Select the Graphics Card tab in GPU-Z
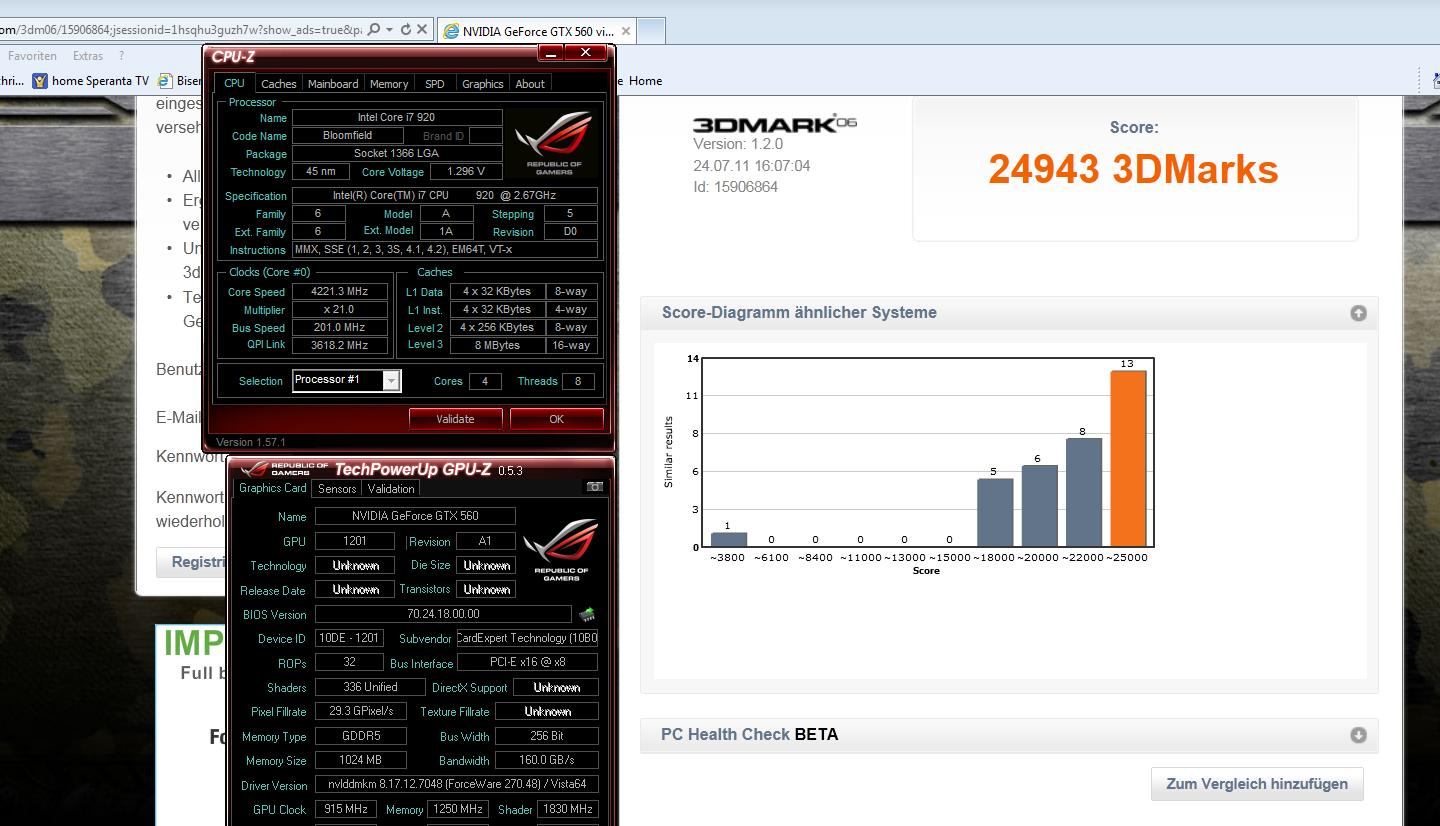 click(x=272, y=488)
